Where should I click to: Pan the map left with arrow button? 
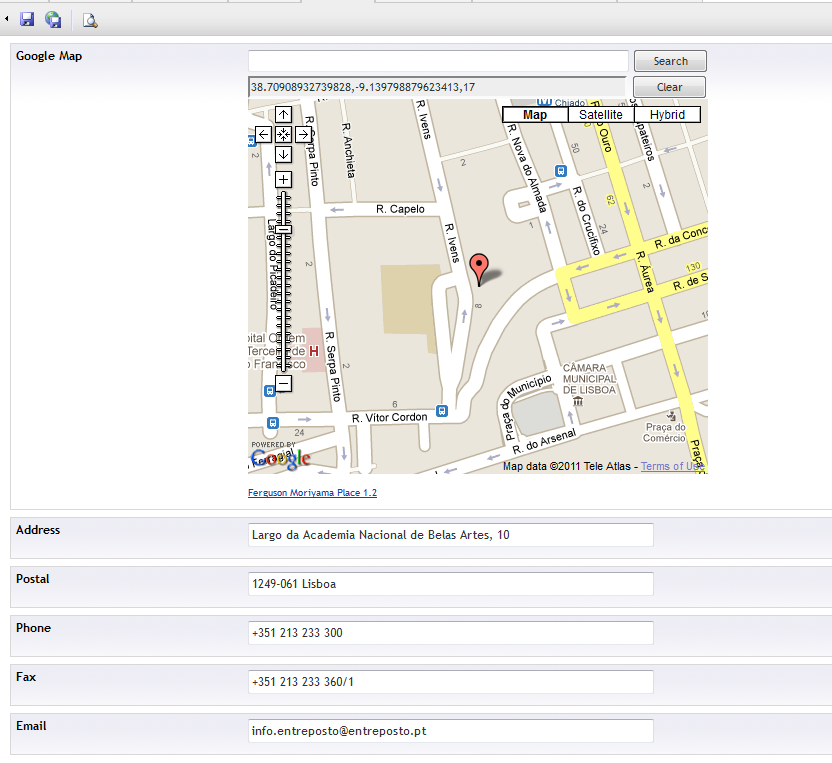(264, 134)
